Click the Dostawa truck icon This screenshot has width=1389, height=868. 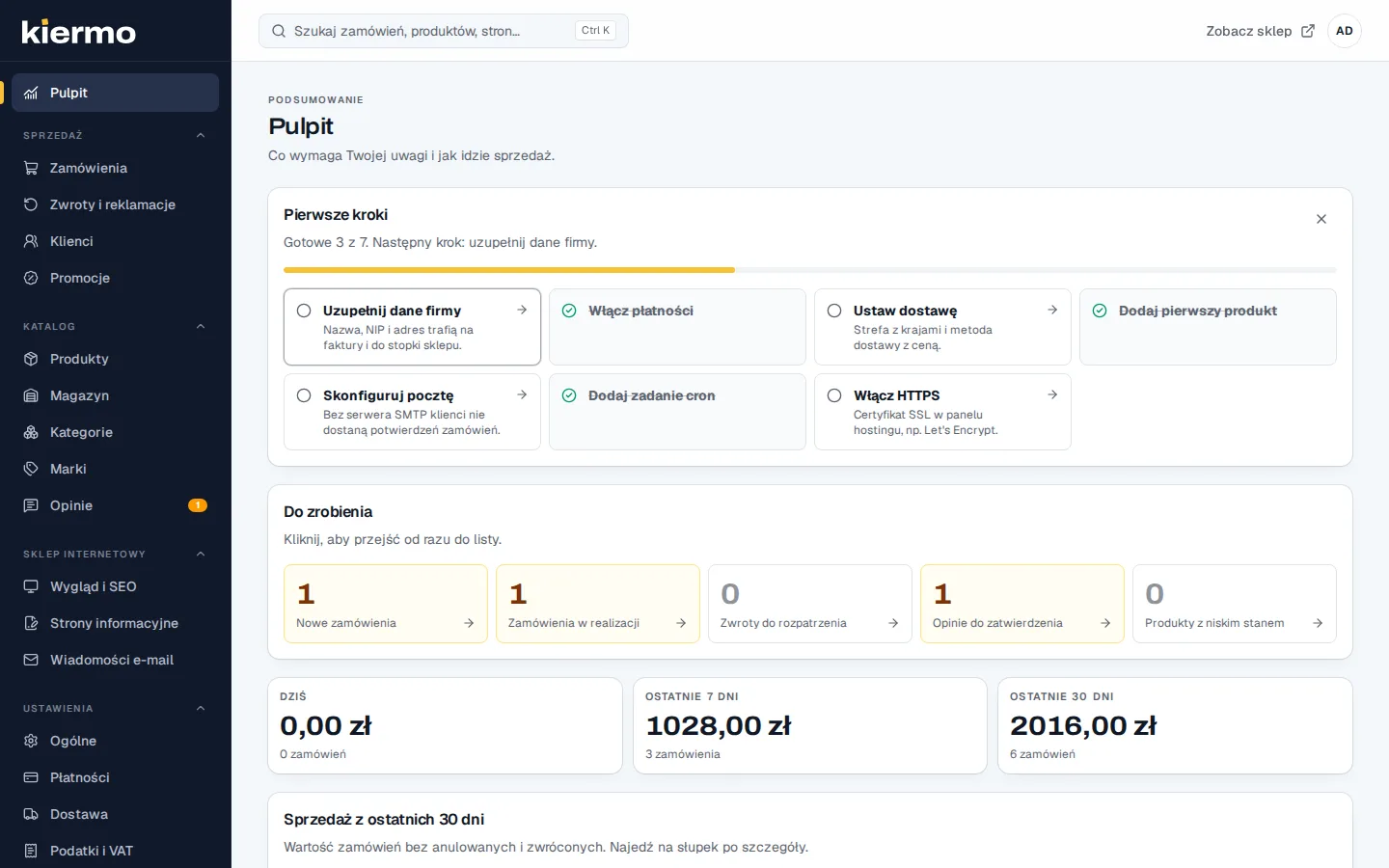click(31, 814)
